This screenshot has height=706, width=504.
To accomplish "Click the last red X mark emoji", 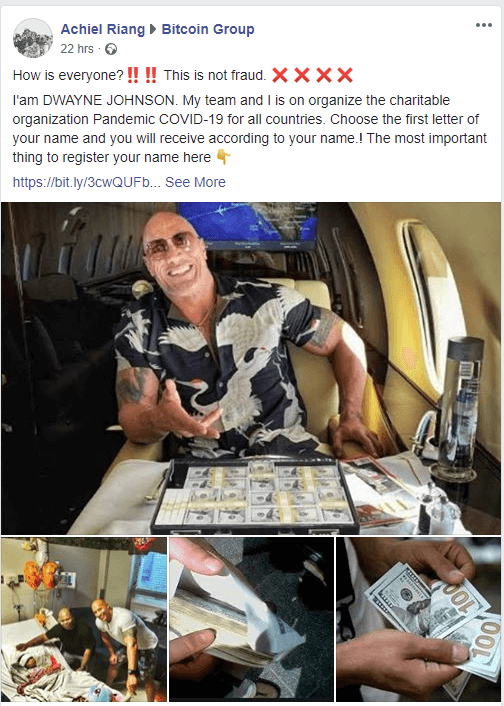I will 345,75.
